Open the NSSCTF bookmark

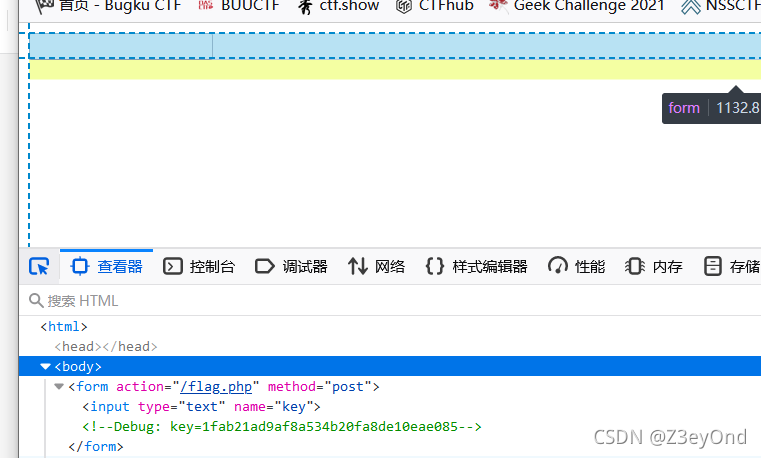pos(720,6)
